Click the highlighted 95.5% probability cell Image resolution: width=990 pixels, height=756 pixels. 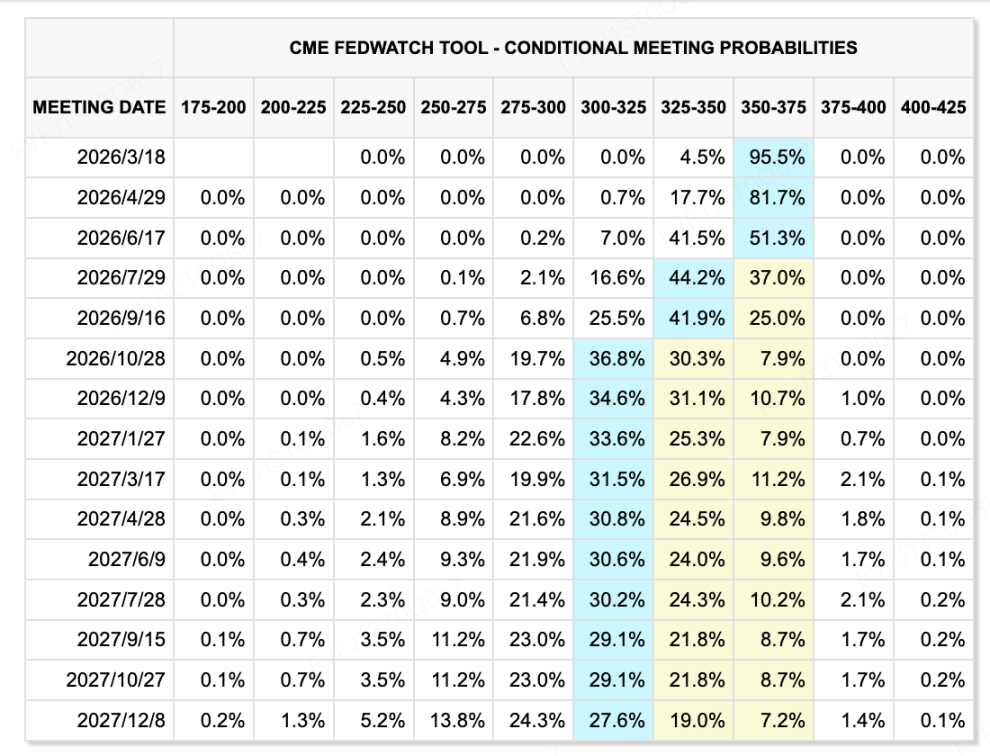(773, 157)
